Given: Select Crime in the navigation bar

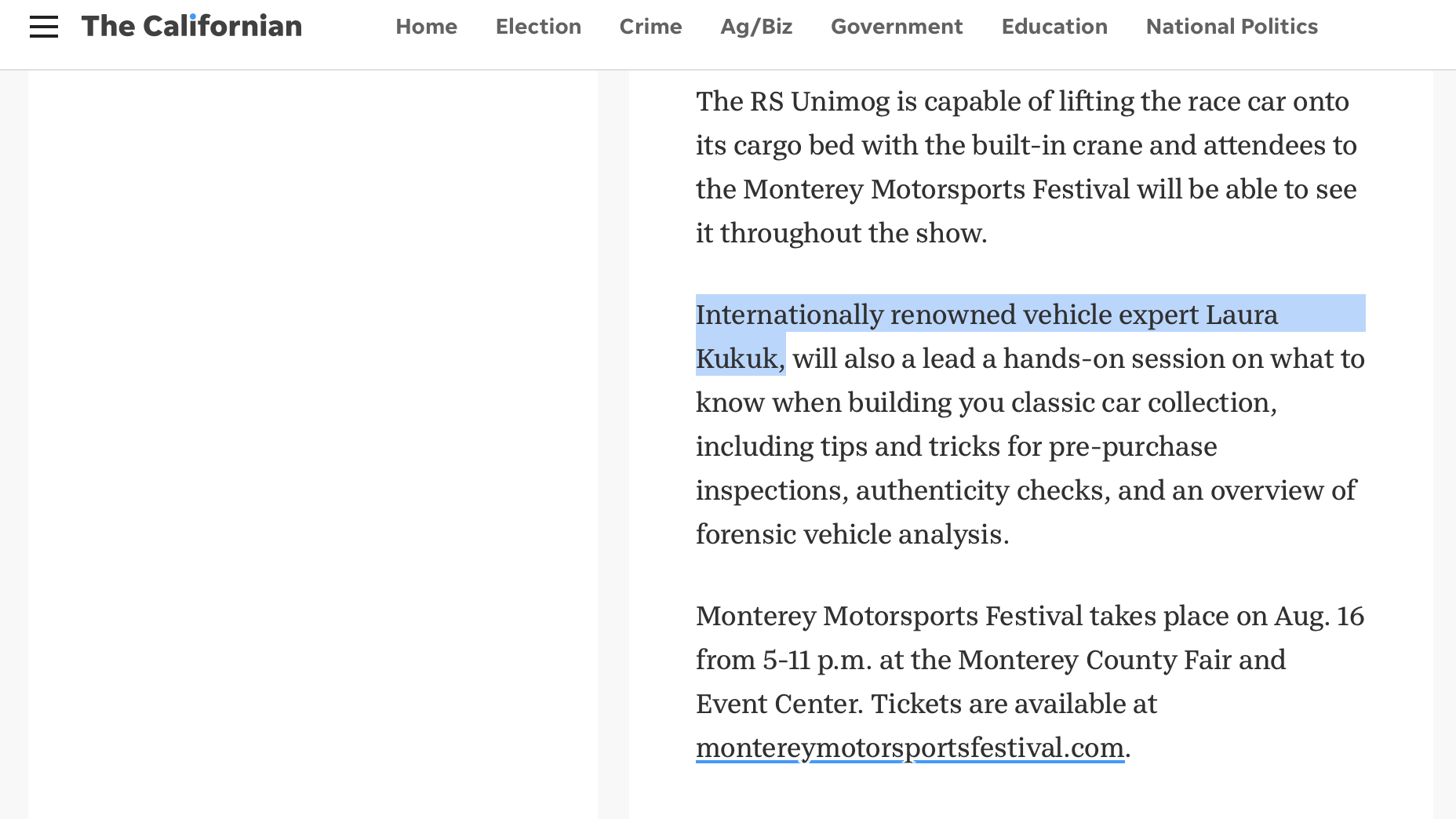Looking at the screenshot, I should (x=650, y=27).
